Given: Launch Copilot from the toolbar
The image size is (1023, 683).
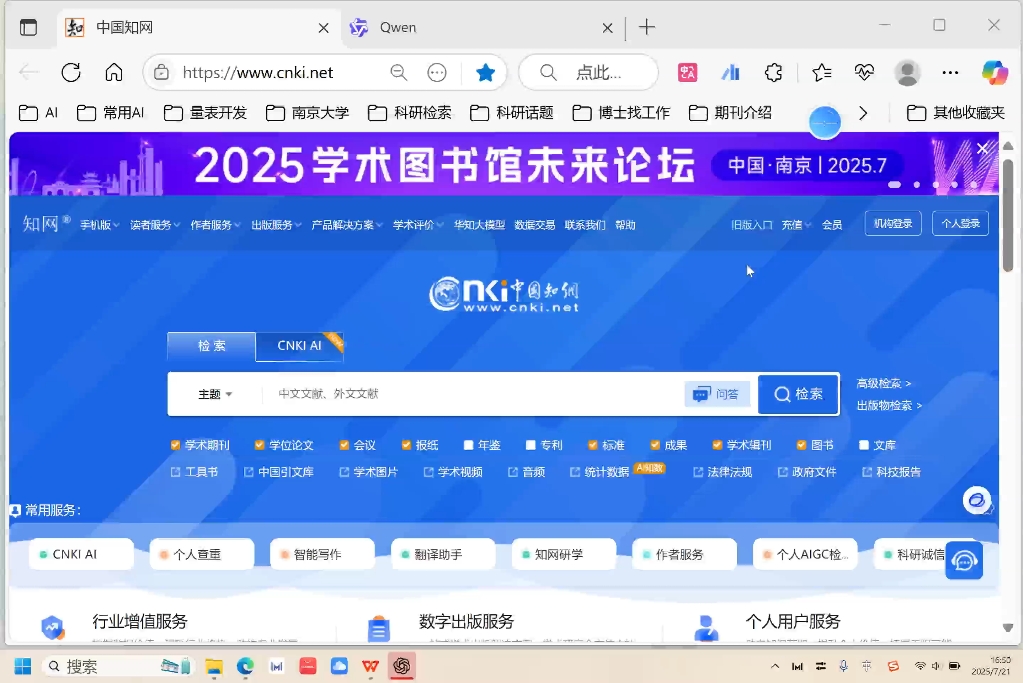Looking at the screenshot, I should click(994, 72).
